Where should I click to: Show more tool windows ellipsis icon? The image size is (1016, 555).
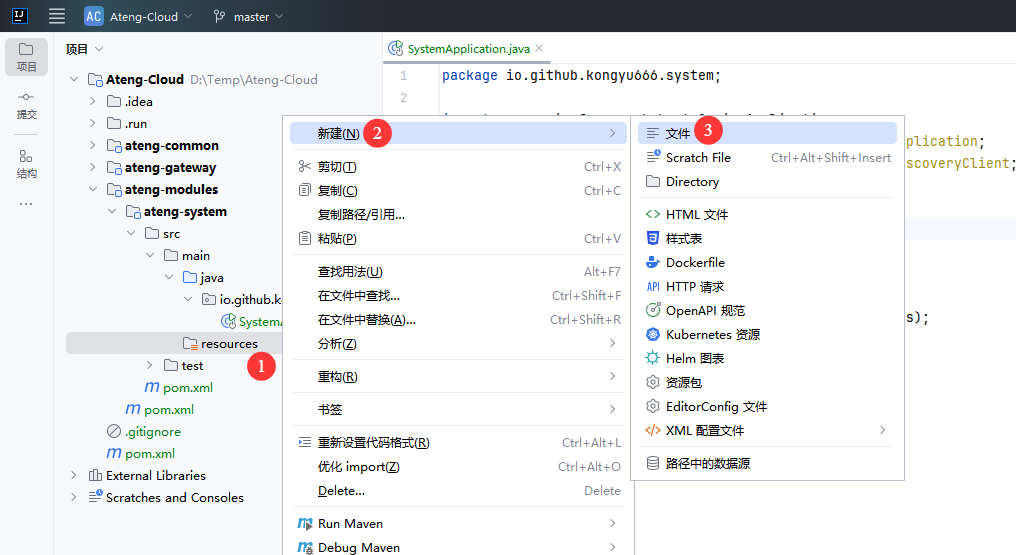coord(26,204)
